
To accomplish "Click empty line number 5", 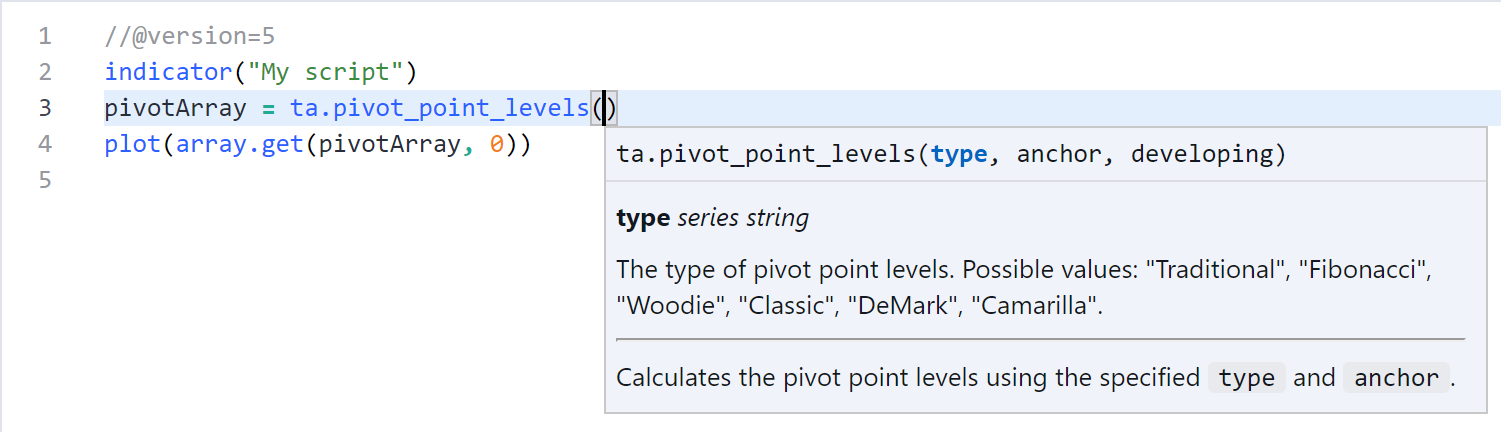I will click(44, 180).
